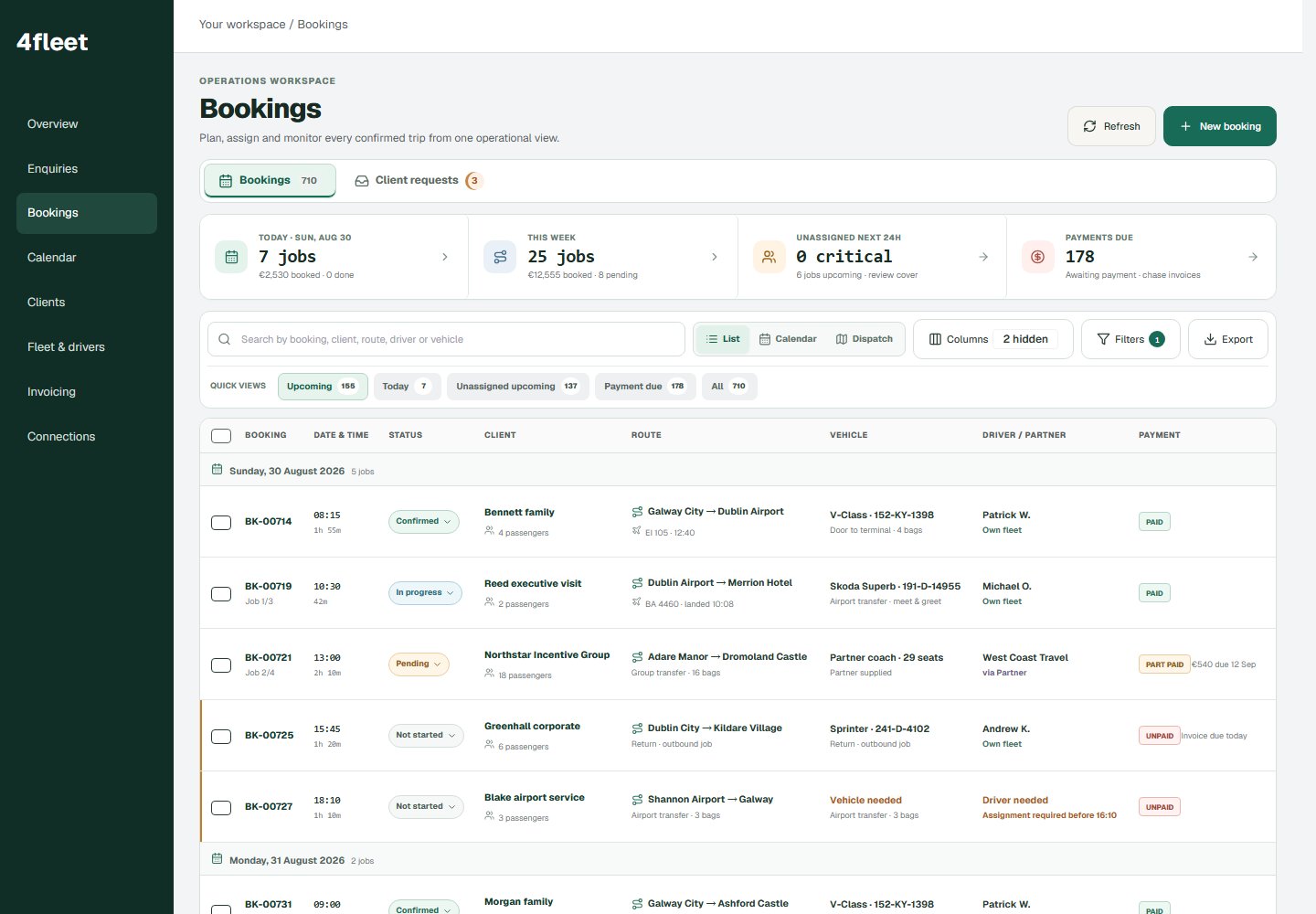Switch to the Client requests tab
This screenshot has width=1316, height=914.
coord(418,180)
